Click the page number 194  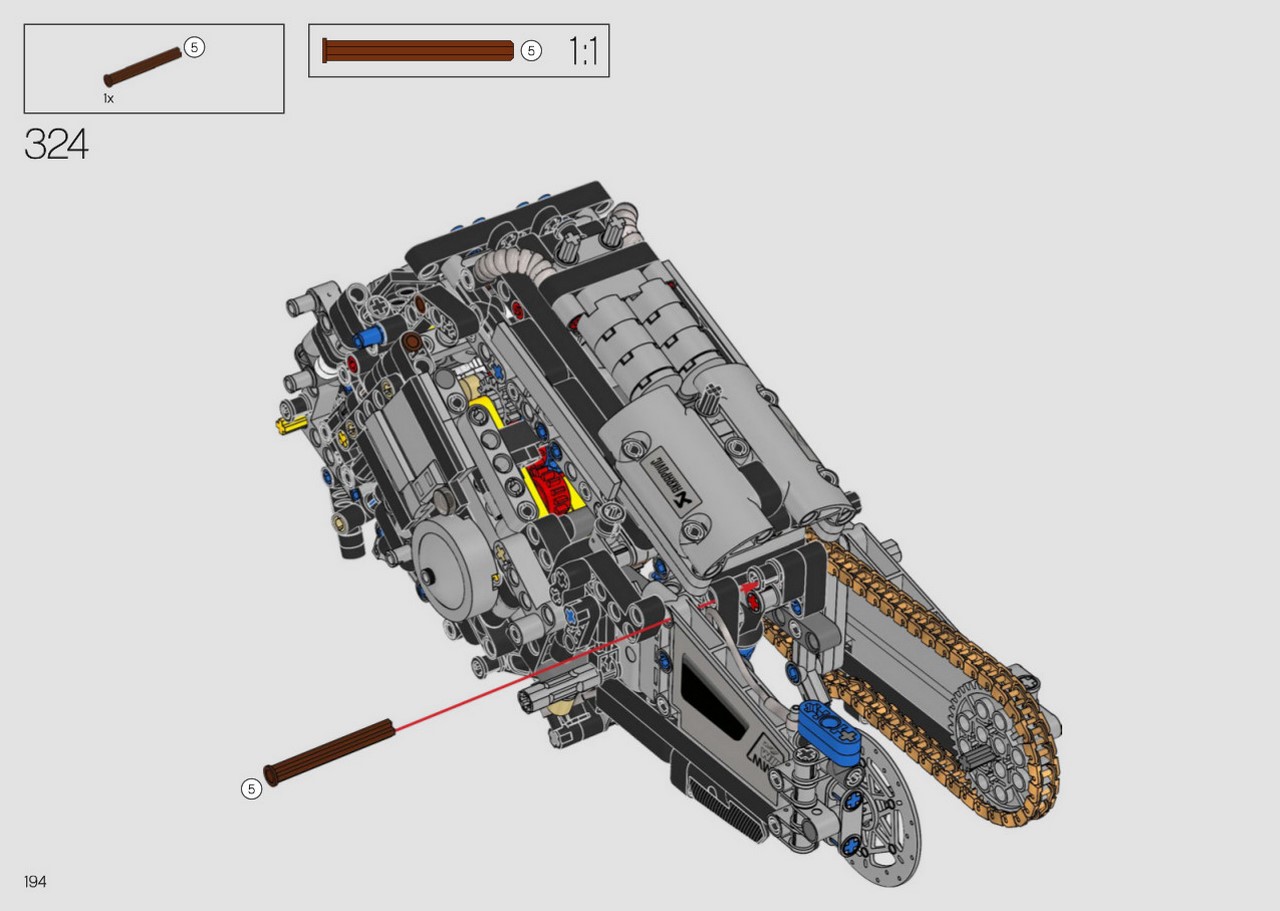coord(35,882)
